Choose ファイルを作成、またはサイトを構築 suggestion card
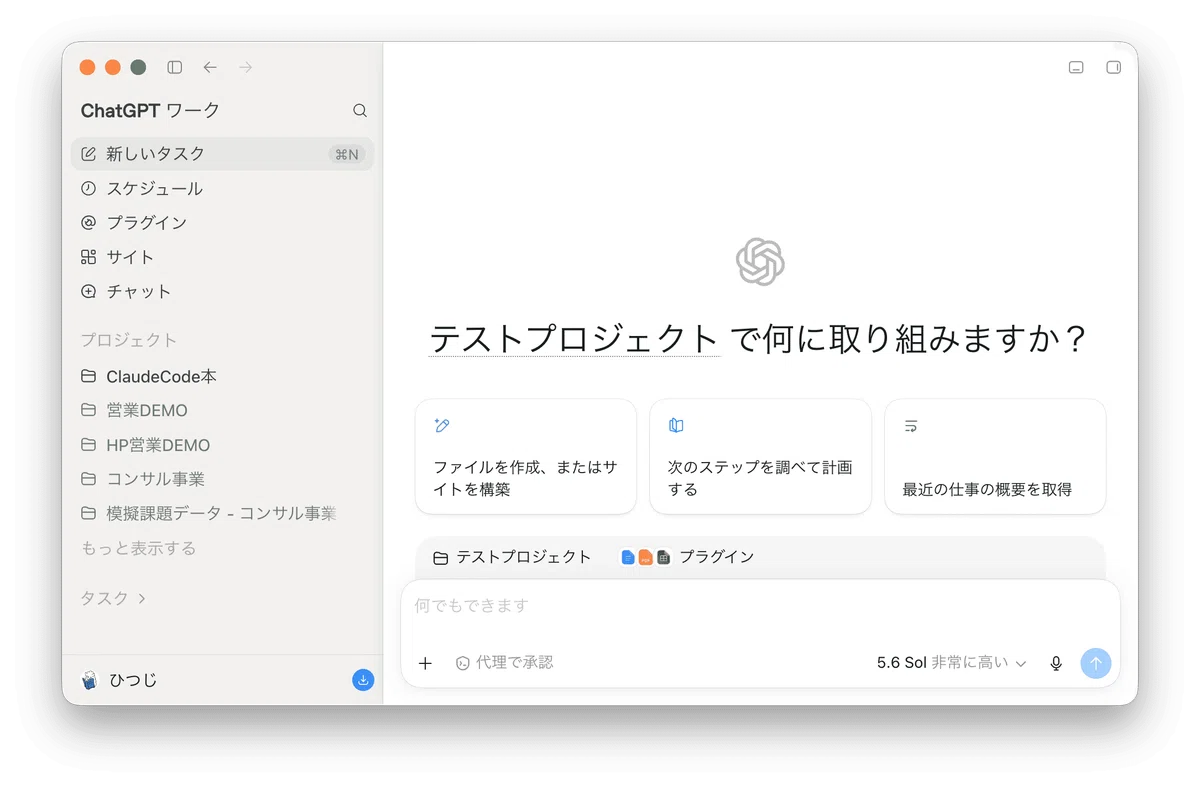Image resolution: width=1200 pixels, height=787 pixels. click(526, 457)
